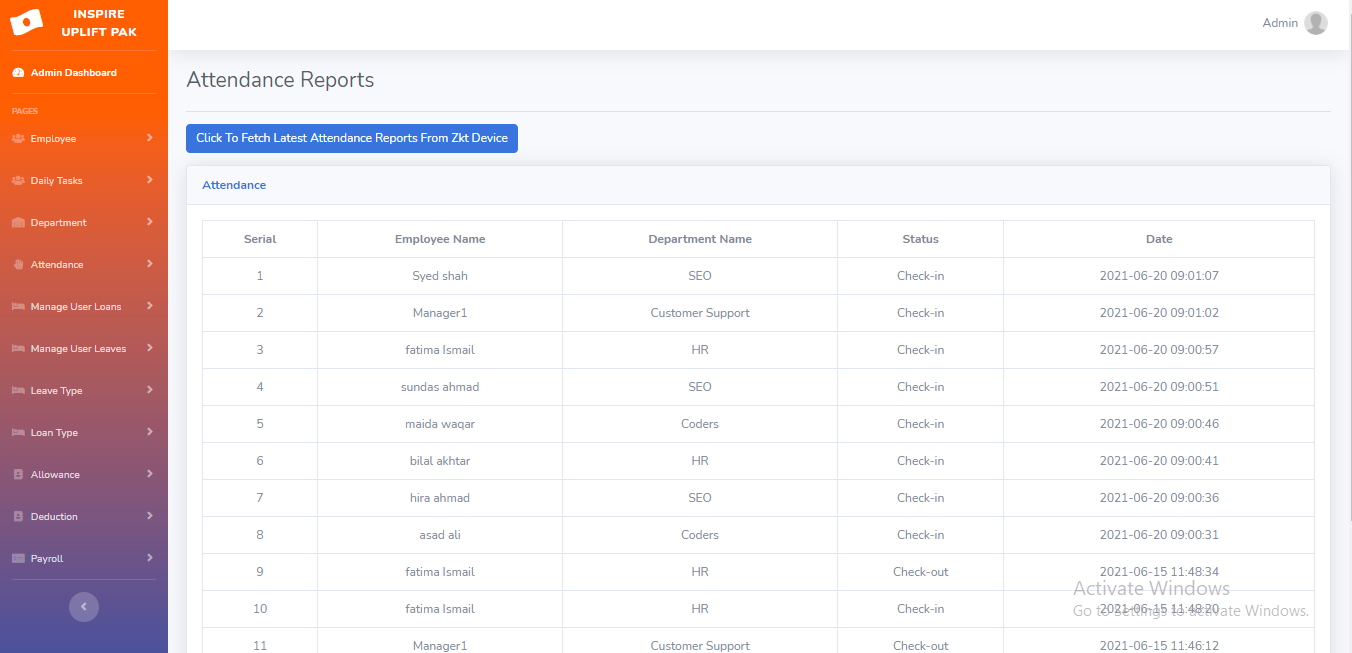Expand the Manage User Loans chevron
The image size is (1352, 653).
click(x=149, y=306)
